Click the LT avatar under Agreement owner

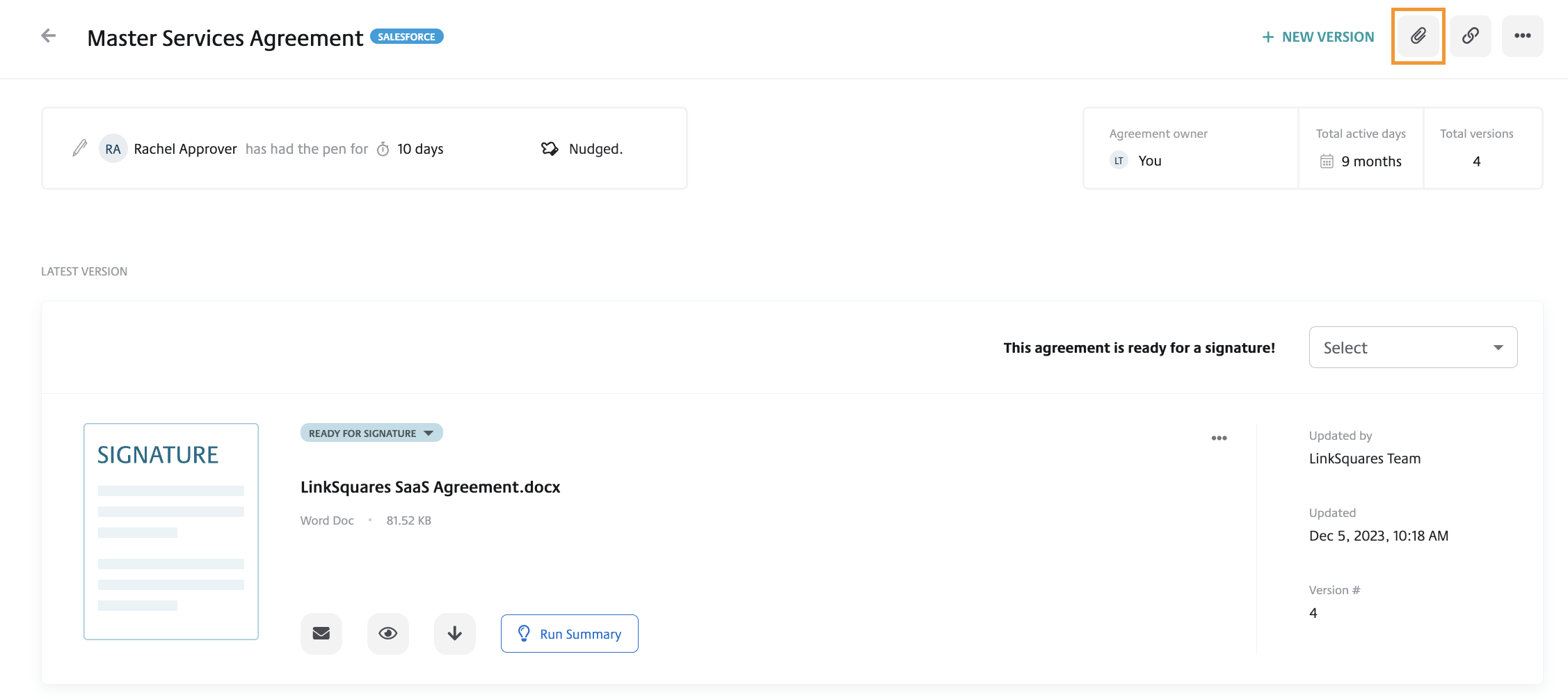point(1117,160)
